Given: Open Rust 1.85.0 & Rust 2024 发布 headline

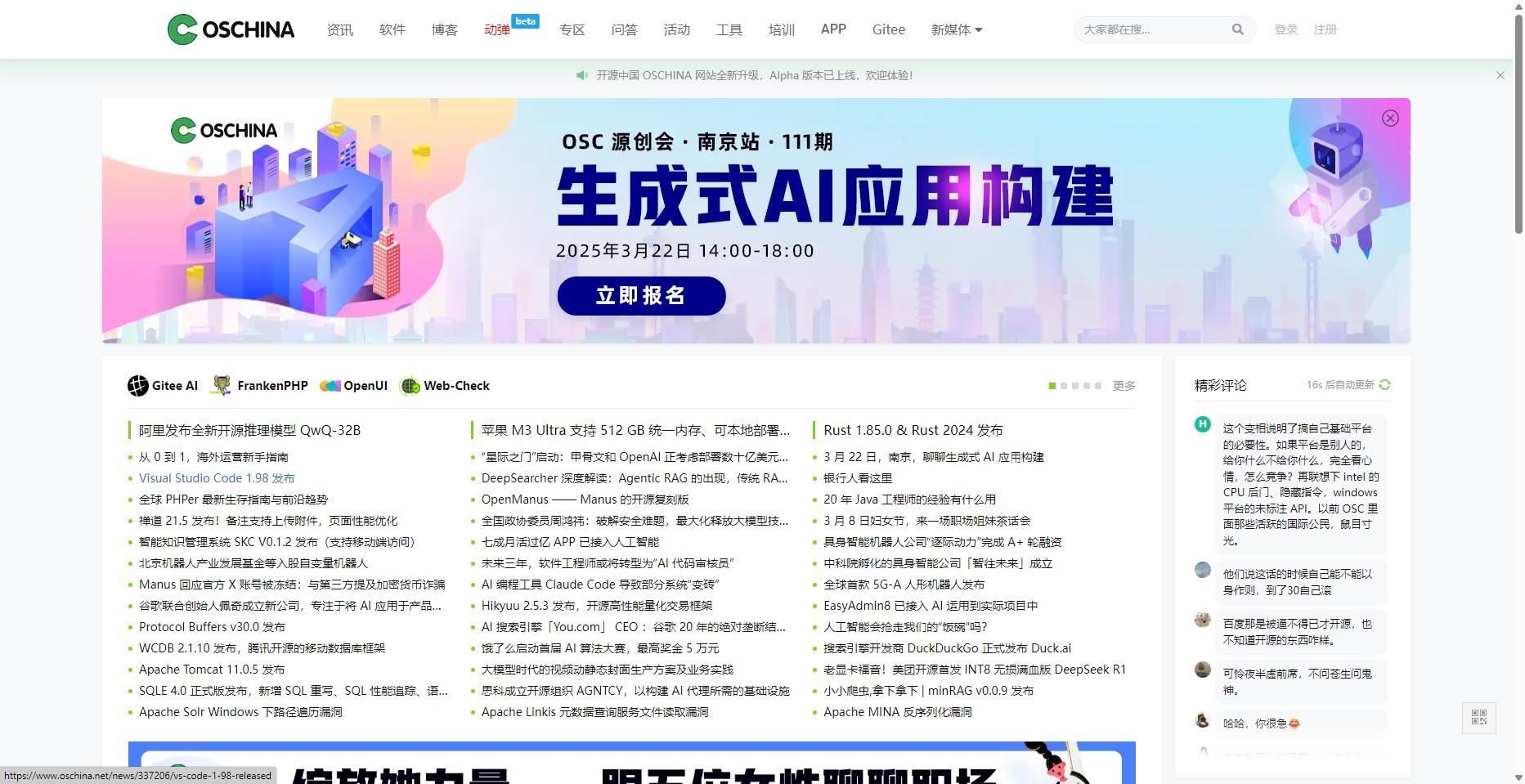Looking at the screenshot, I should tap(913, 430).
